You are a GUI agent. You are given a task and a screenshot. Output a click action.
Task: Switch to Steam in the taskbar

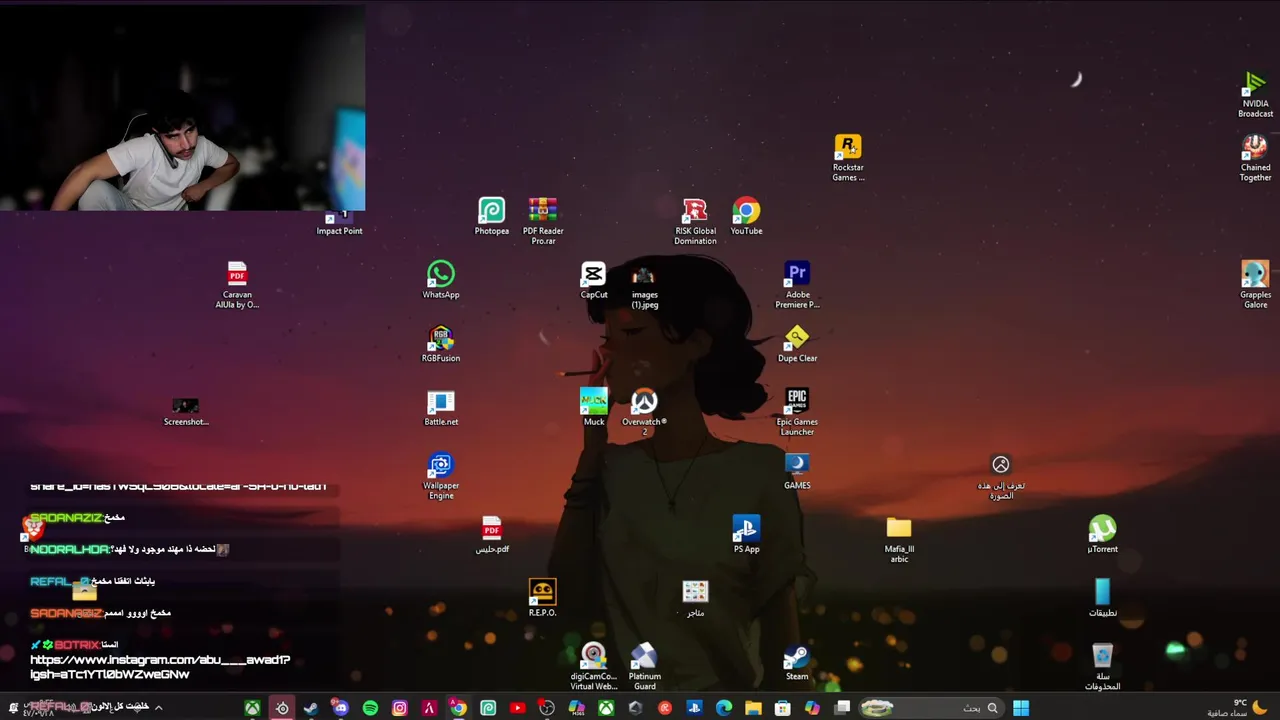pyautogui.click(x=311, y=708)
